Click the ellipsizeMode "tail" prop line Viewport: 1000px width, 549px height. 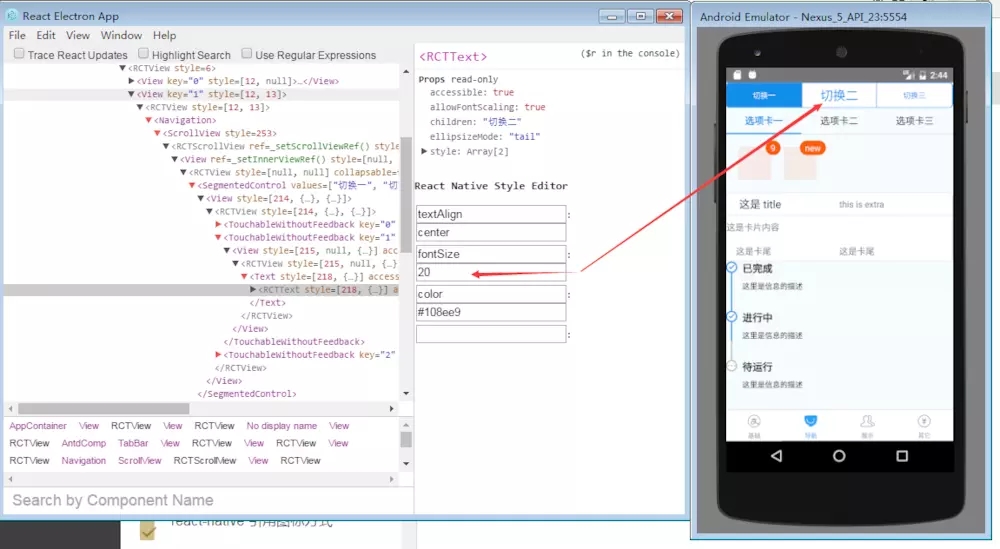[x=485, y=136]
